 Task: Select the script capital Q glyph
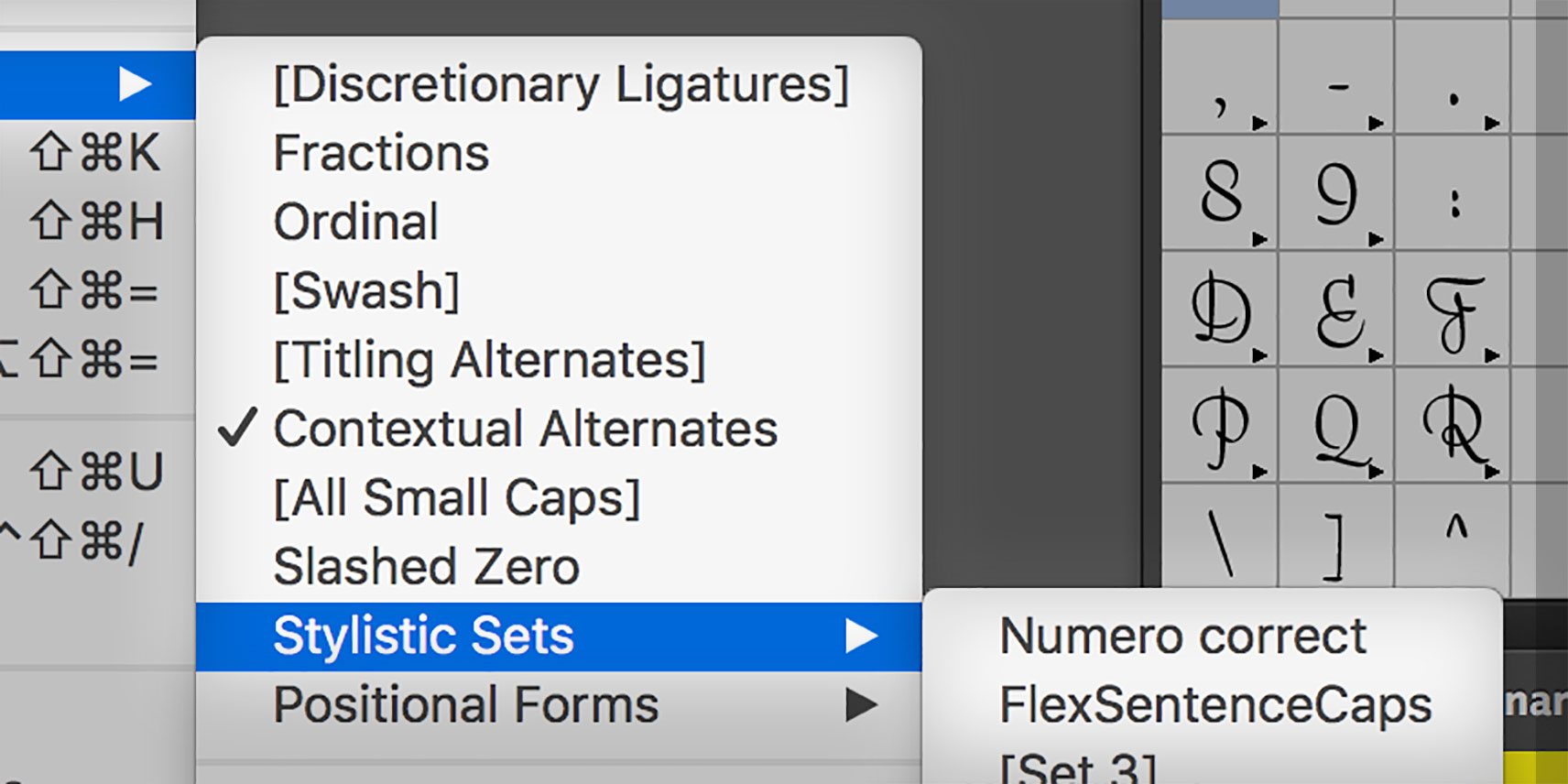click(1335, 425)
